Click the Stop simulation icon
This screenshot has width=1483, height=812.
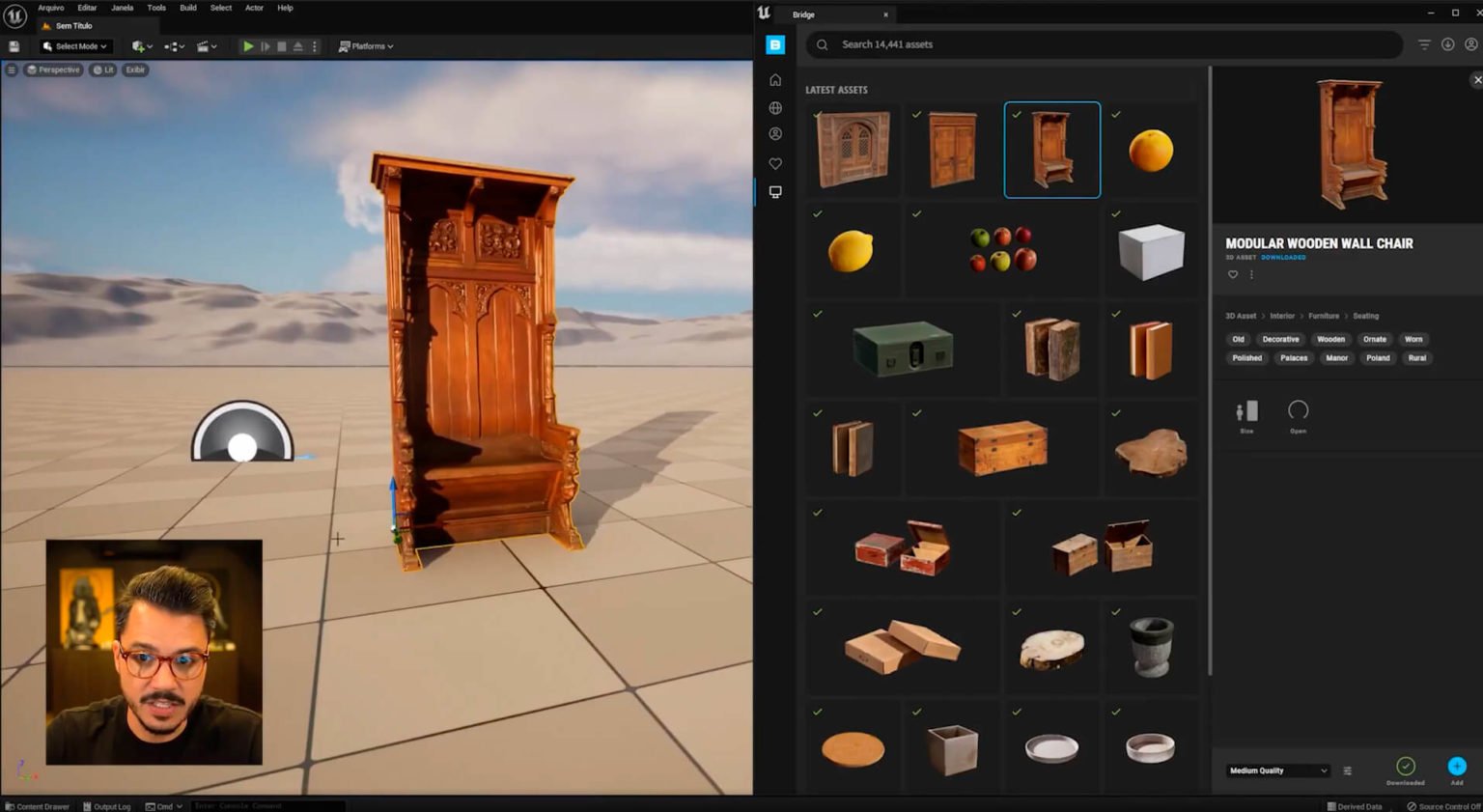[x=281, y=45]
